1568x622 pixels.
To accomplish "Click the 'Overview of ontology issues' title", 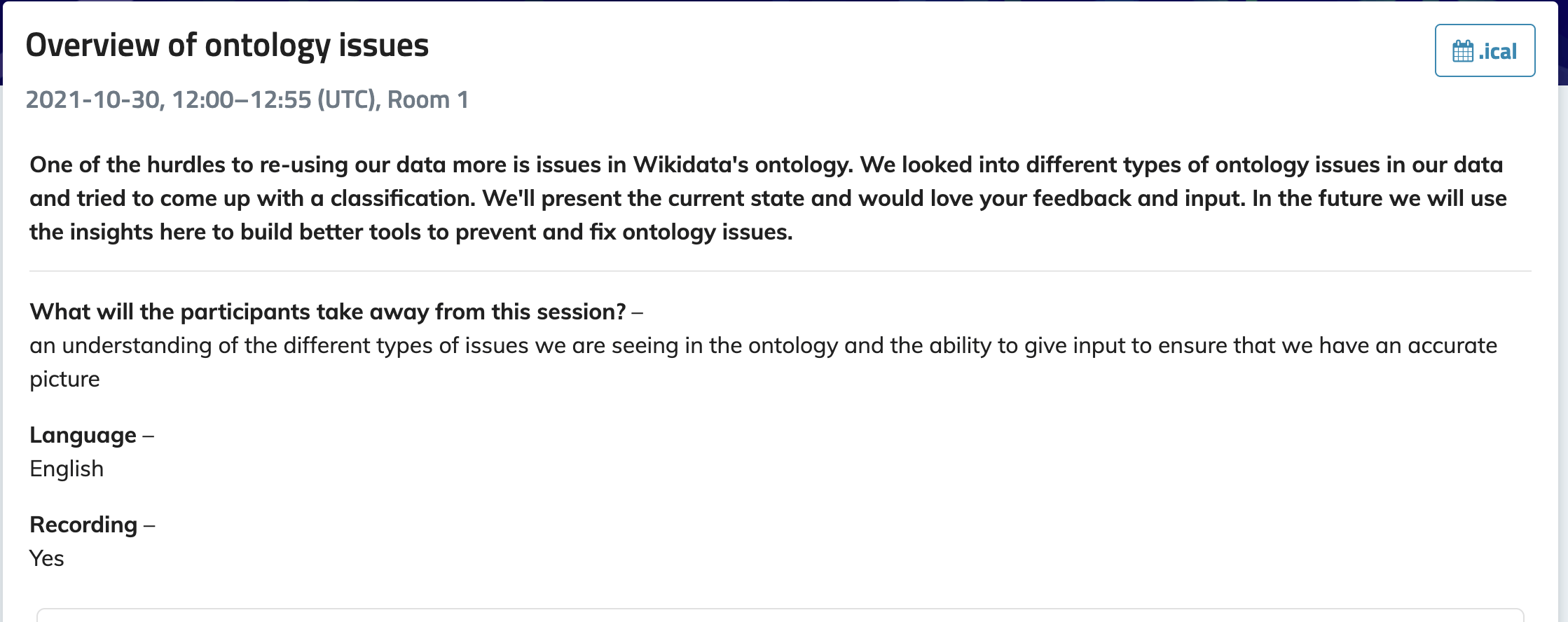I will [227, 46].
